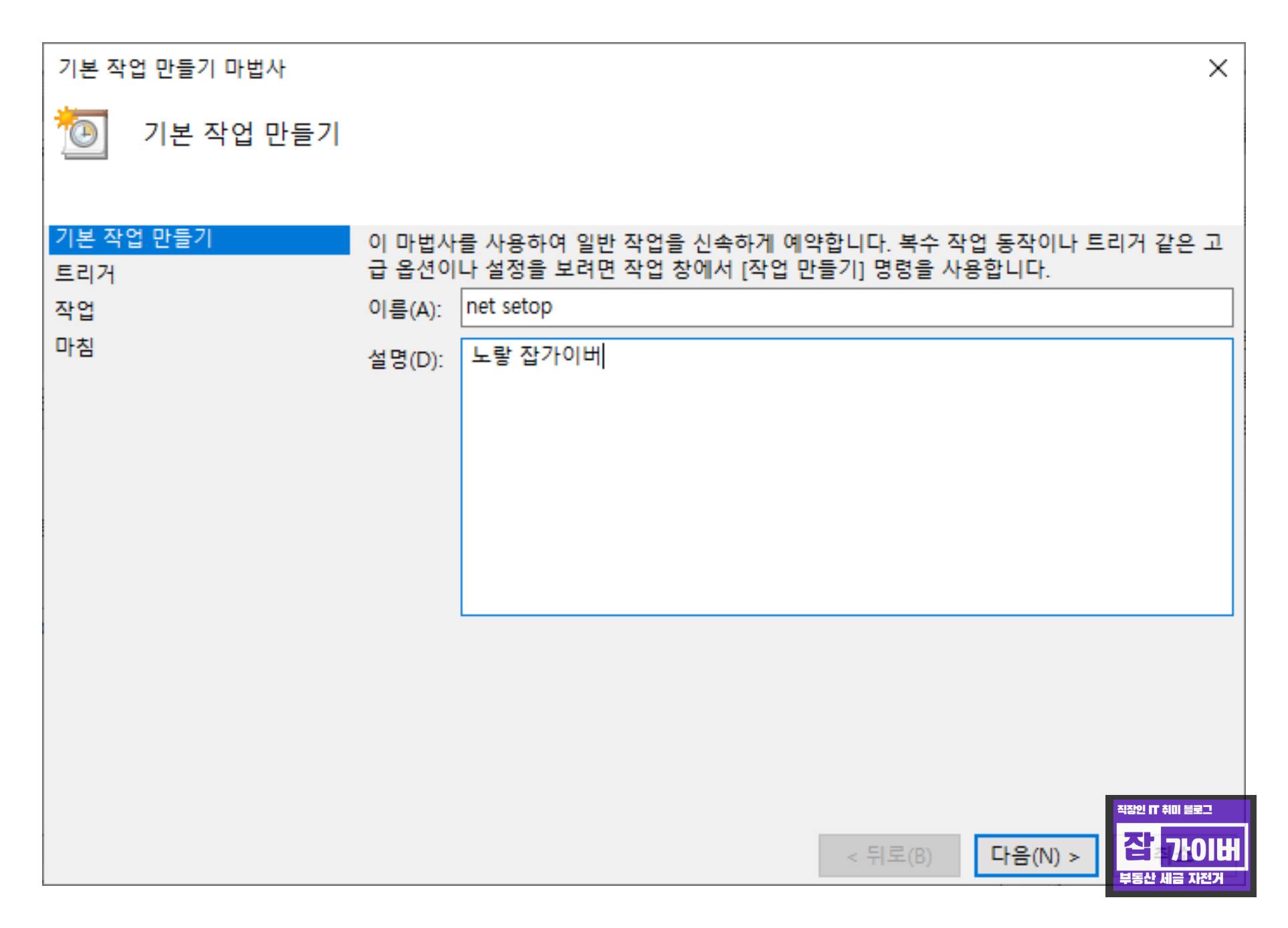This screenshot has width=1288, height=928.
Task: Go to the 트리거 step in sidebar
Action: pos(85,274)
